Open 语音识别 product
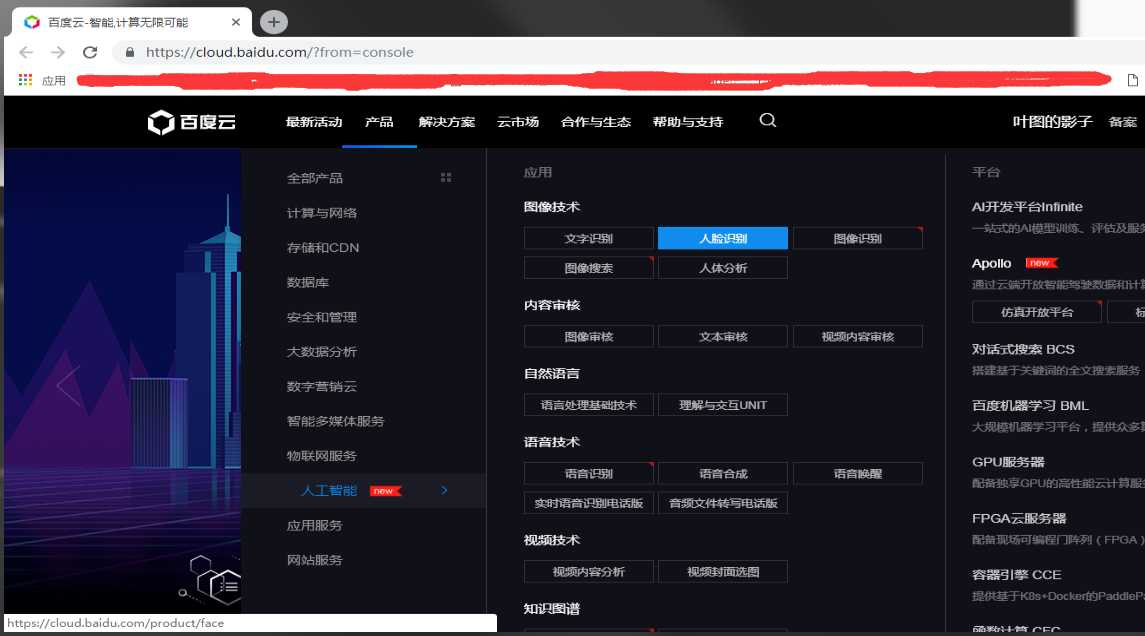1145x636 pixels. 589,474
